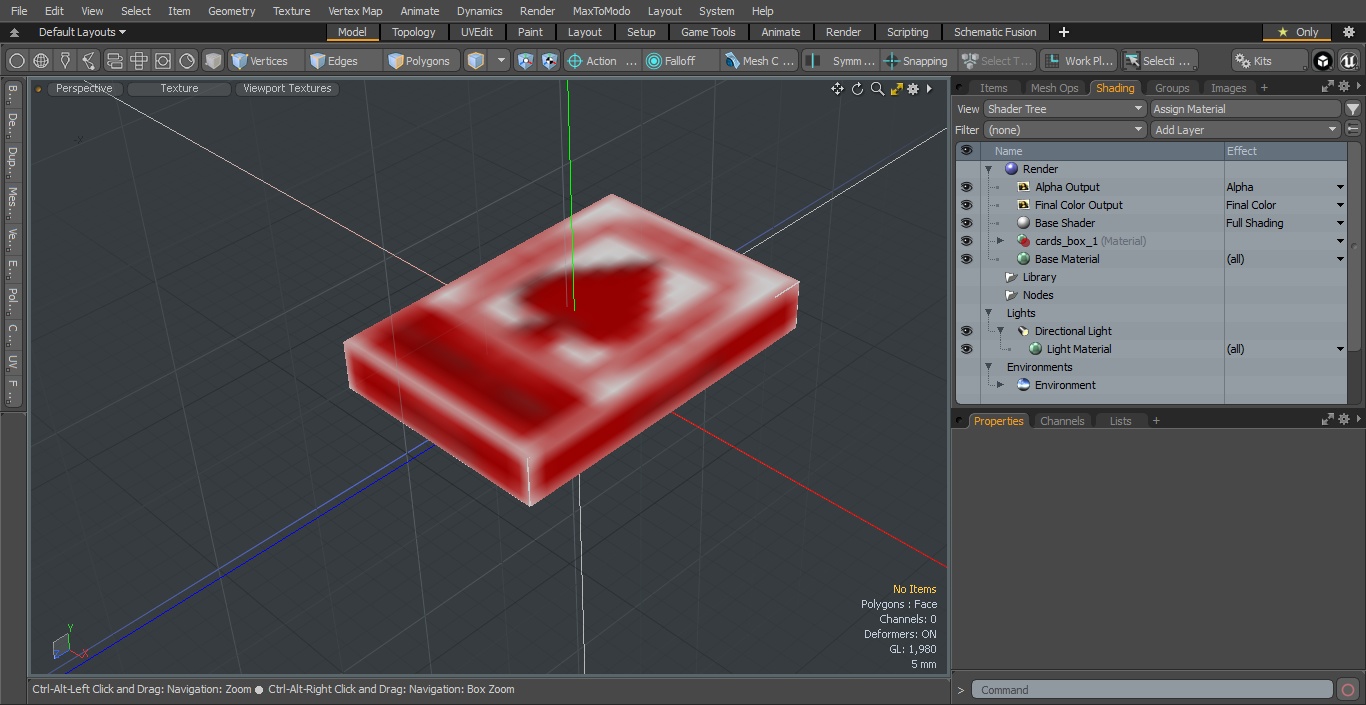The width and height of the screenshot is (1366, 705).
Task: Open the viewport settings gear
Action: click(913, 89)
